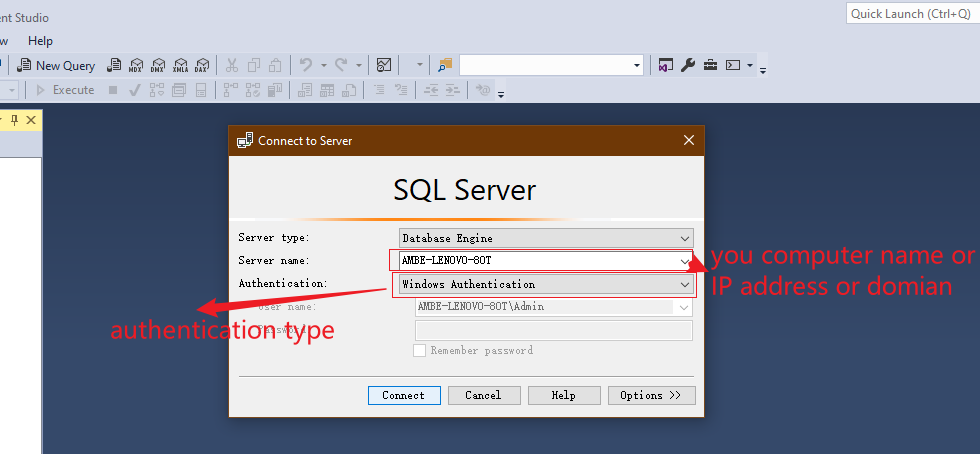980x454 pixels.
Task: Expand the disabled User name dropdown
Action: point(684,307)
